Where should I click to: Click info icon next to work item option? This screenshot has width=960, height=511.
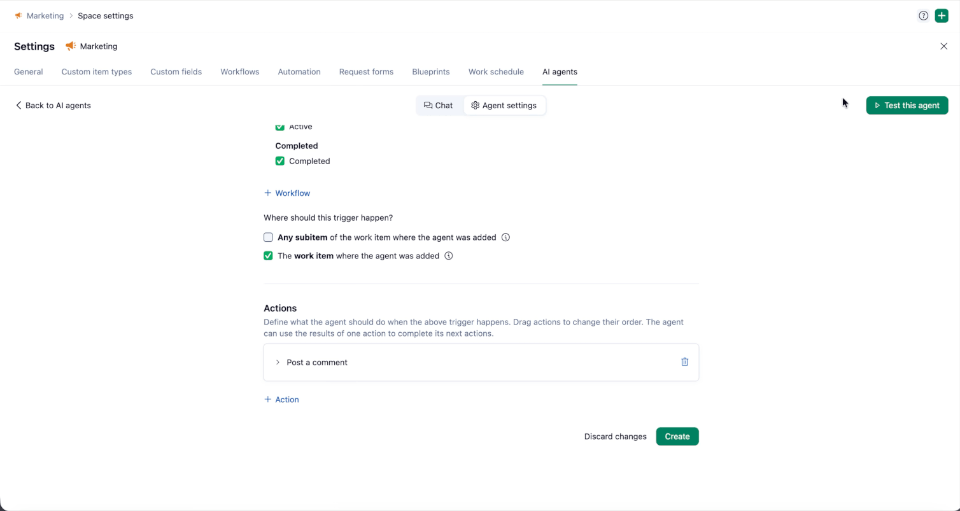click(x=449, y=256)
